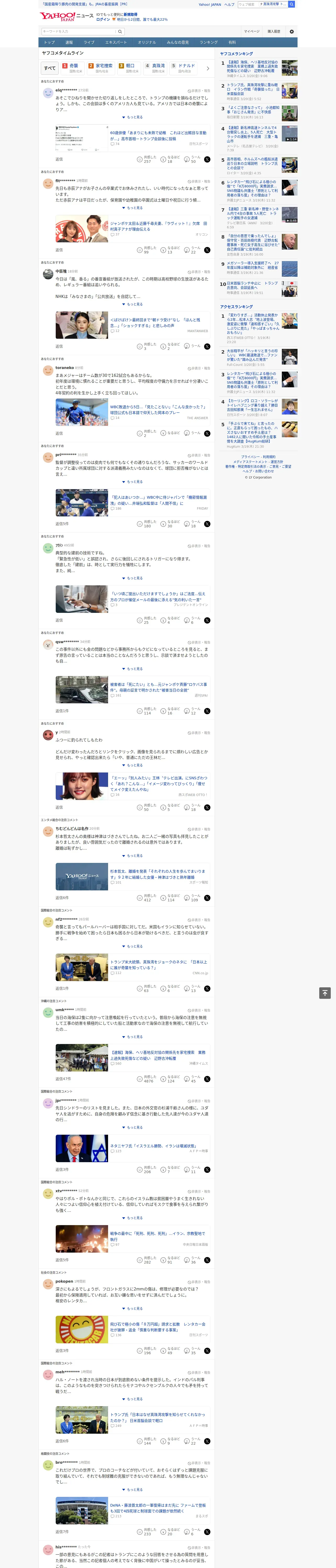The width and height of the screenshot is (336, 1568).
Task: Click the blue web search magnifier button
Action: coord(292,4)
